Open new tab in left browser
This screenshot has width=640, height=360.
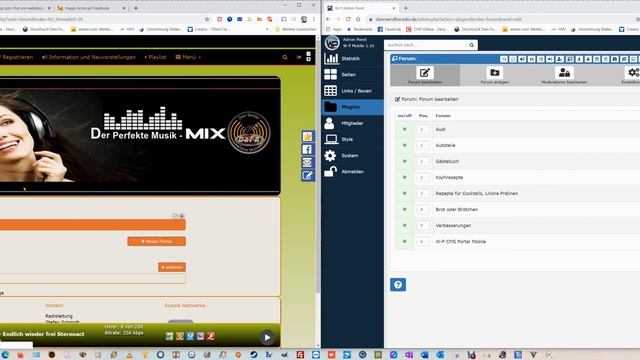click(136, 8)
